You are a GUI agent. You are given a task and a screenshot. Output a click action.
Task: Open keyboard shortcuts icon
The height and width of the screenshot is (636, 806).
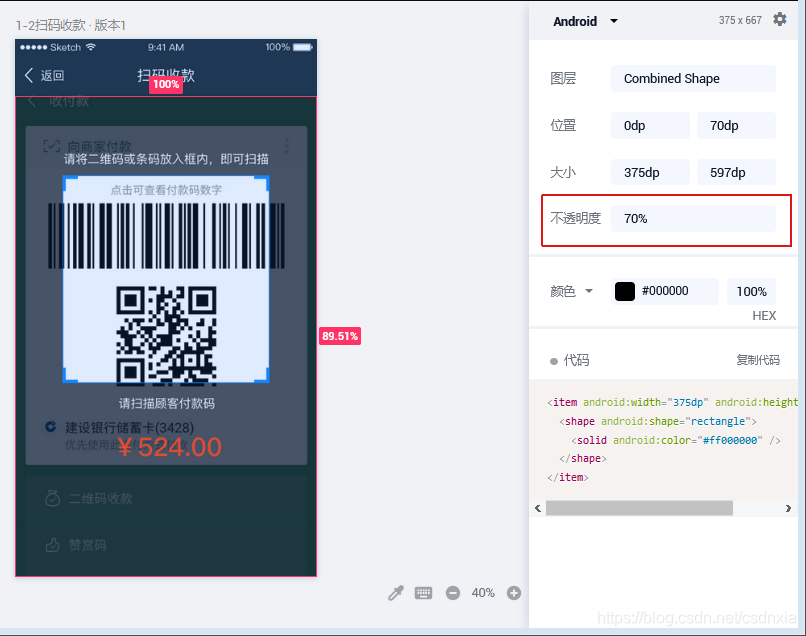click(424, 593)
